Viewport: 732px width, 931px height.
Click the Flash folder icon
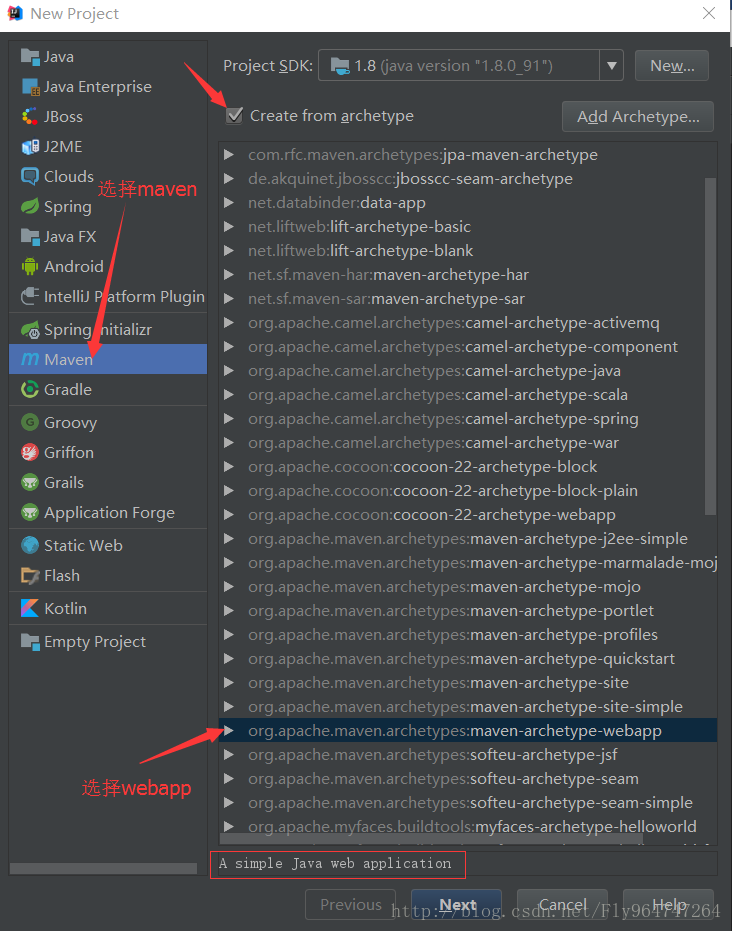(x=30, y=575)
